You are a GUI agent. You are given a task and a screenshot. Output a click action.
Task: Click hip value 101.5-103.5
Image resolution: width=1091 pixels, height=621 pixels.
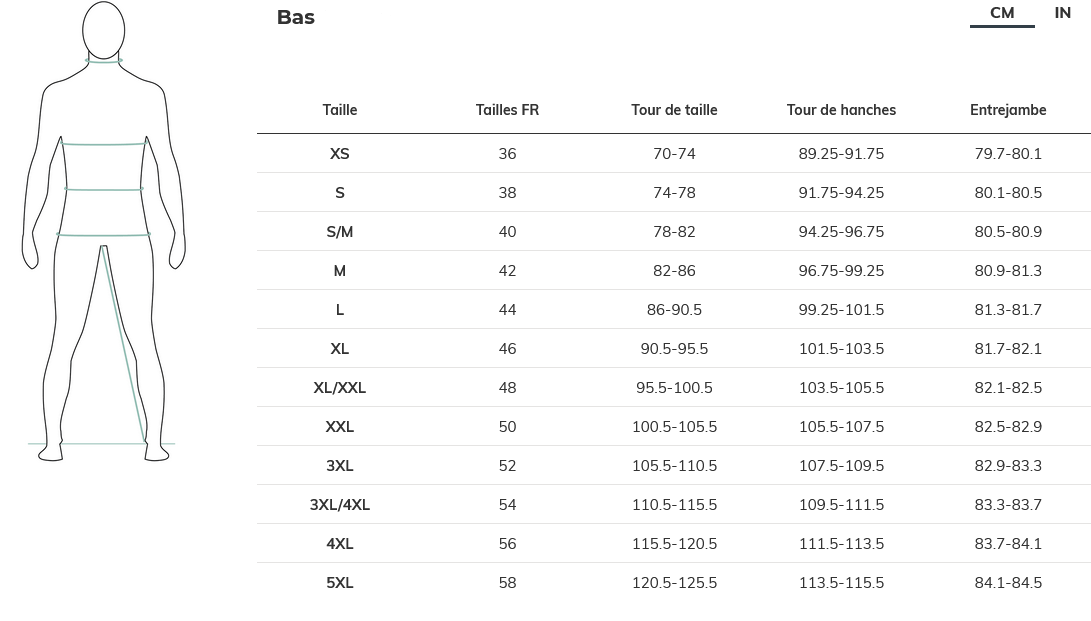pyautogui.click(x=841, y=349)
